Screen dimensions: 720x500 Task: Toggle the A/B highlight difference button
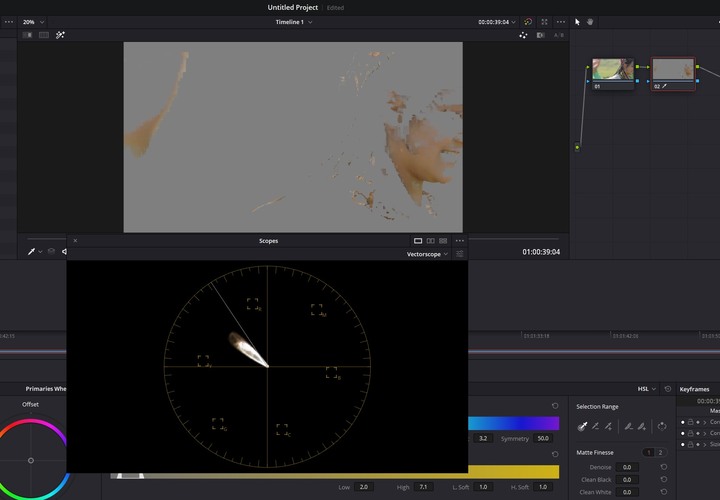[x=558, y=35]
